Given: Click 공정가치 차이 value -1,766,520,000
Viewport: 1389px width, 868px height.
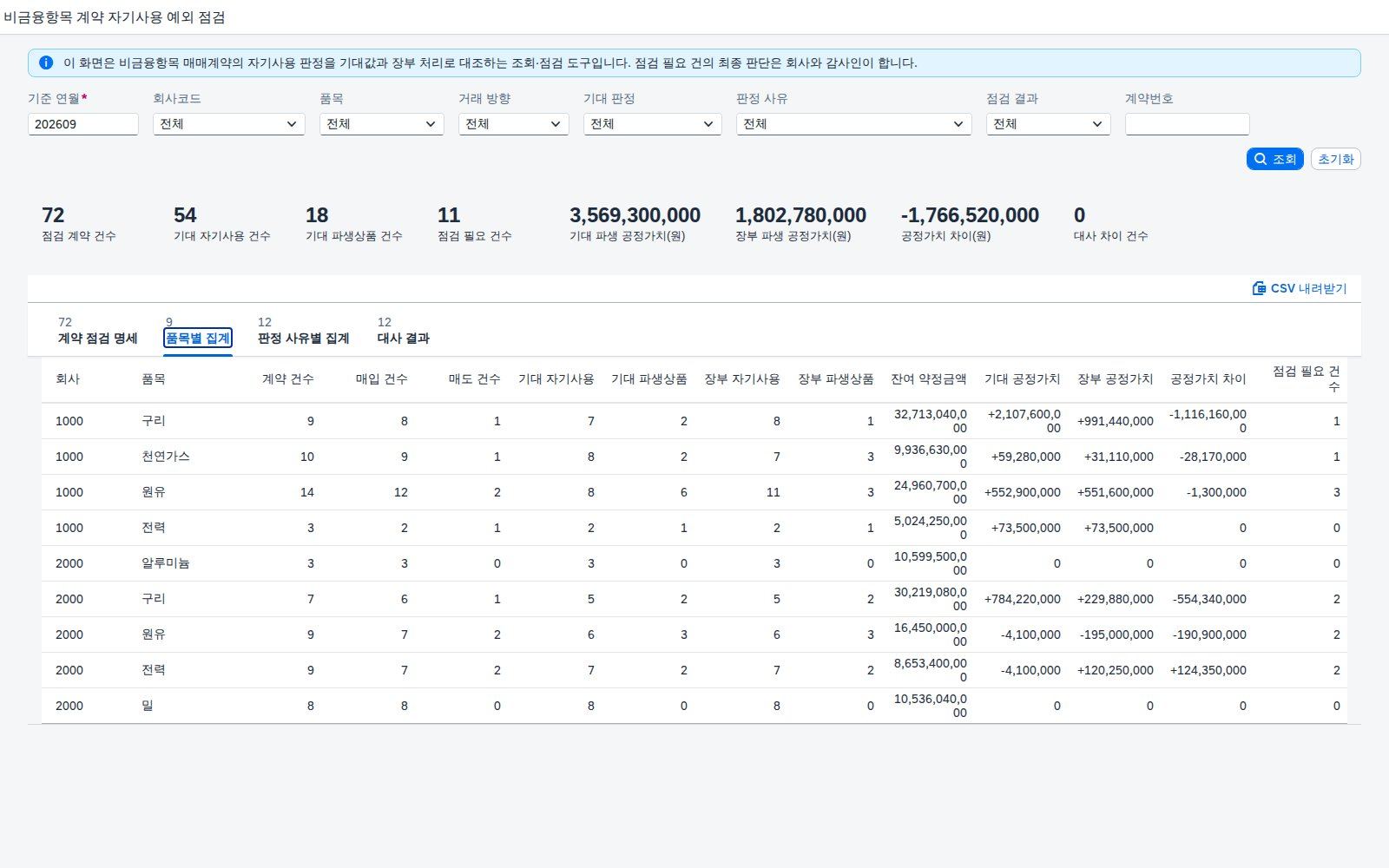Looking at the screenshot, I should pyautogui.click(x=970, y=215).
